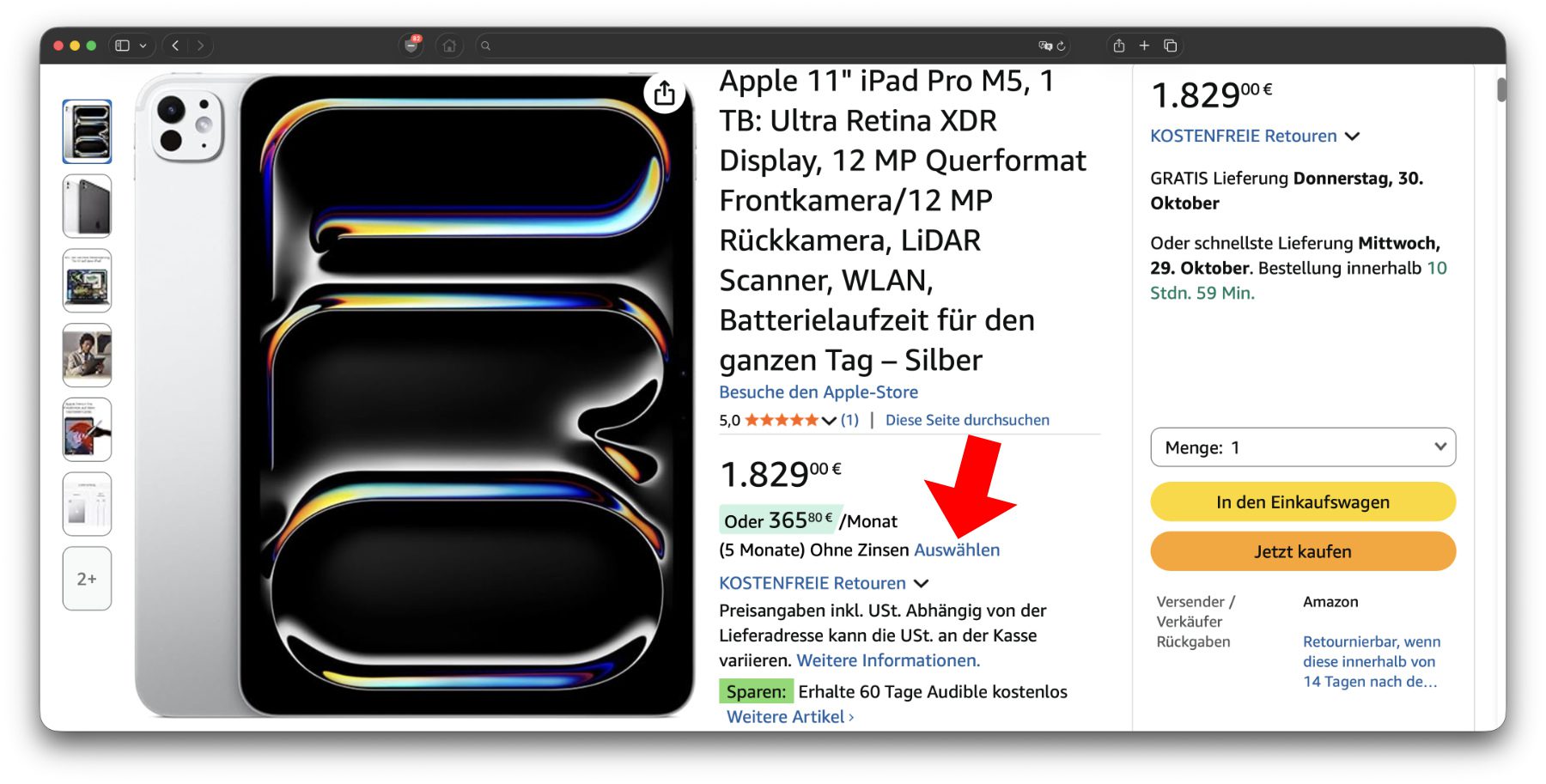Show the tab overview icon

(1170, 46)
